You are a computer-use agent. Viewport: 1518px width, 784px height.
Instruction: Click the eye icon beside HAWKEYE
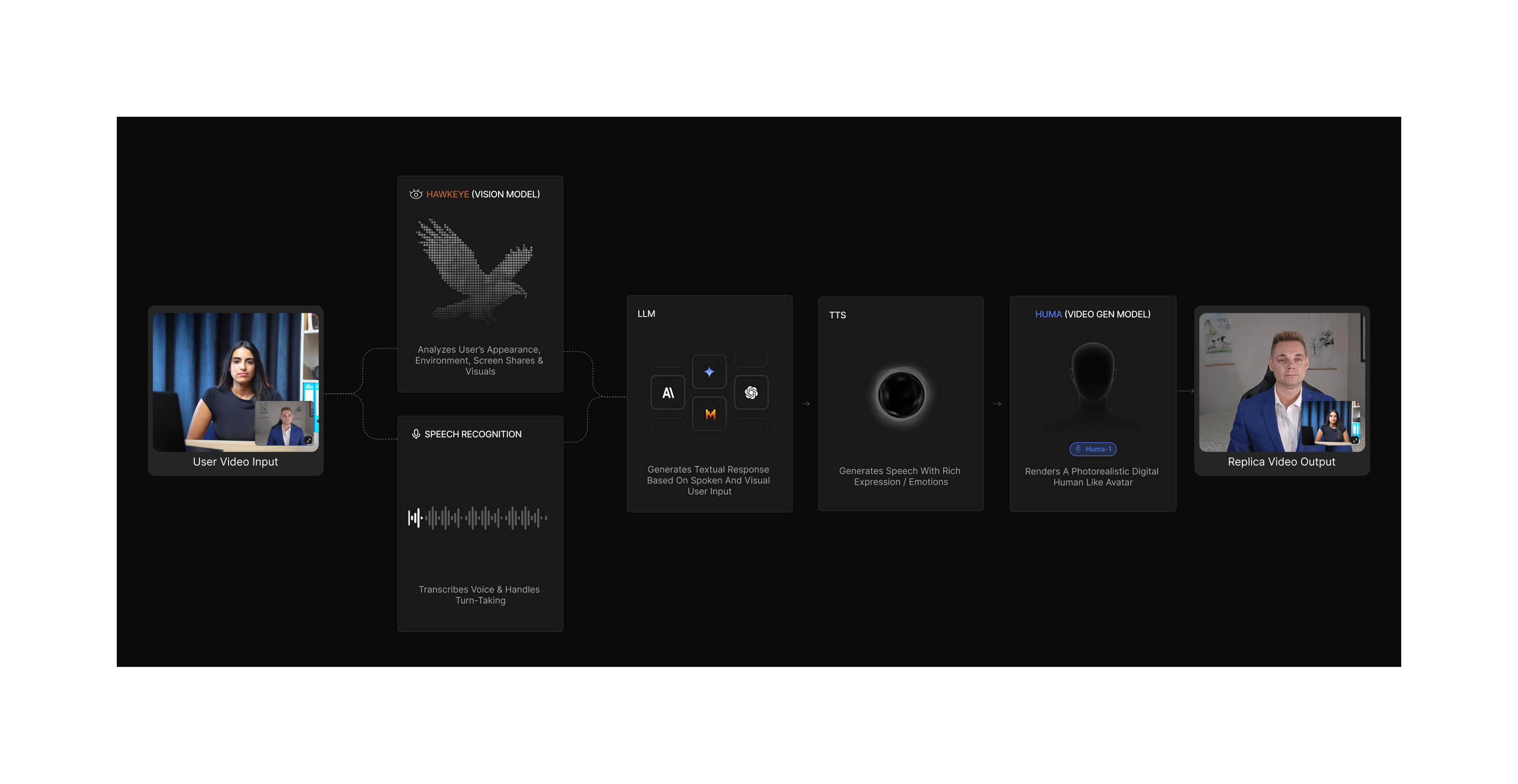click(416, 194)
